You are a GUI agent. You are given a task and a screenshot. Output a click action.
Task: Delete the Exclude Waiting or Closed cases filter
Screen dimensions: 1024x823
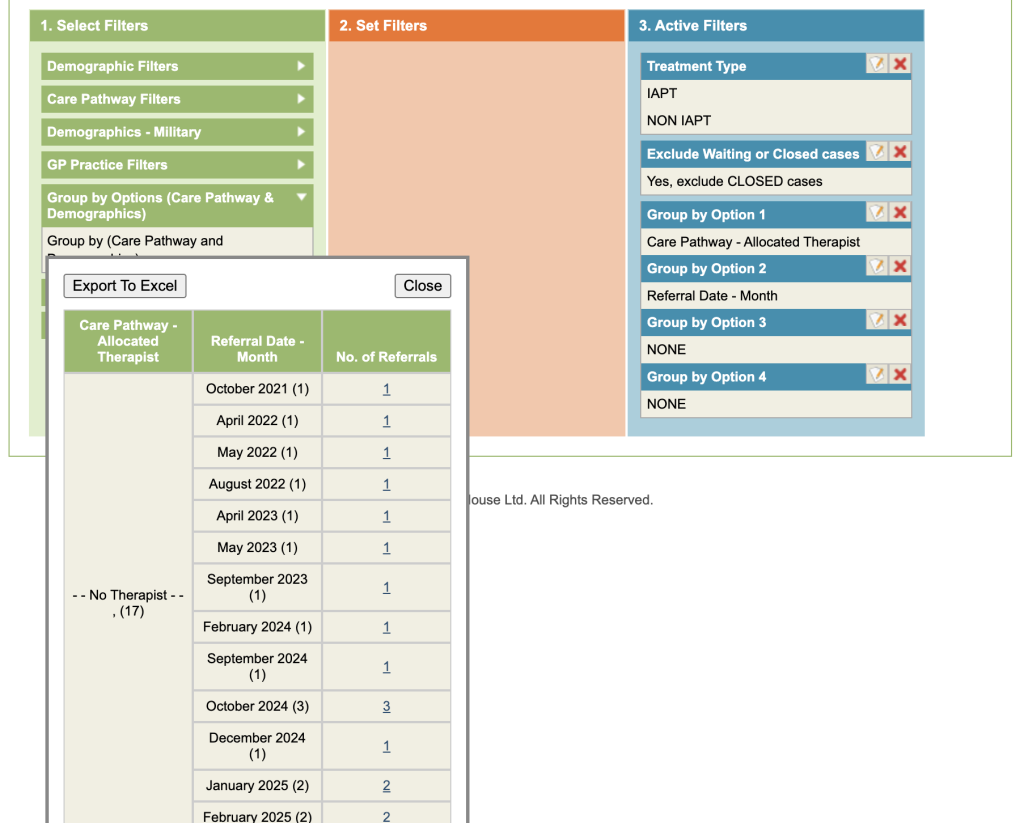900,152
